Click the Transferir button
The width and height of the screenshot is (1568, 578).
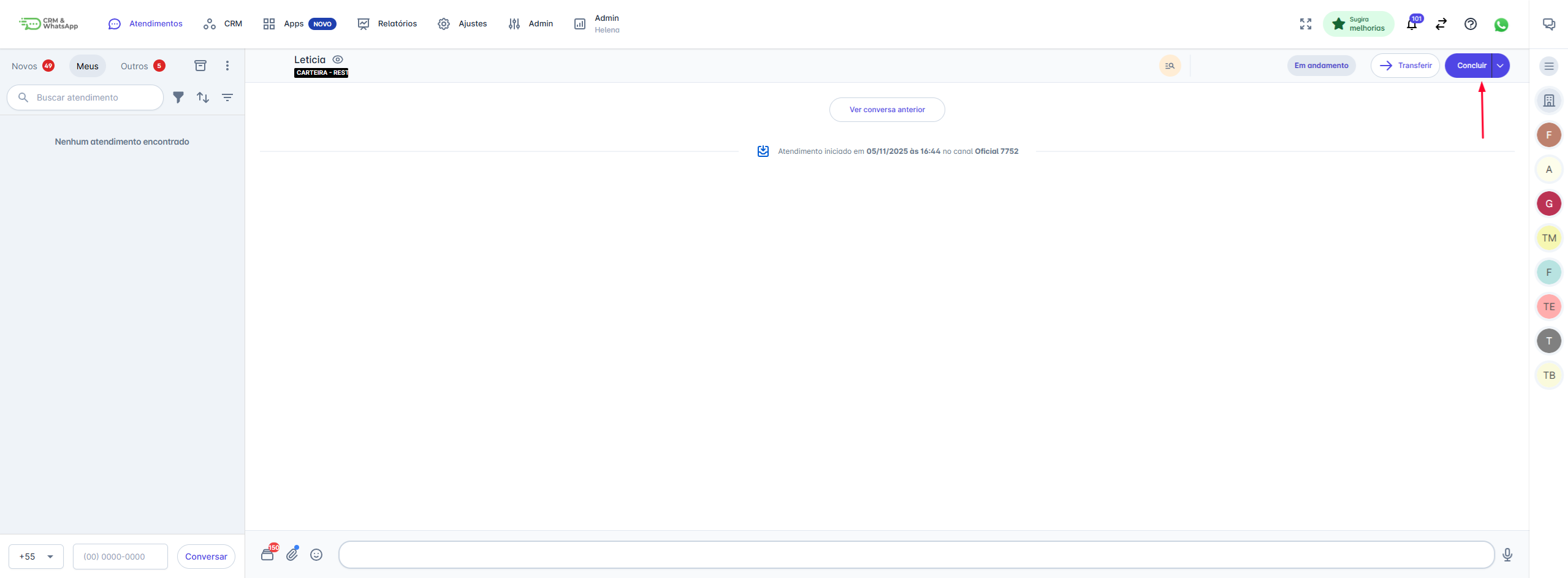(x=1405, y=66)
